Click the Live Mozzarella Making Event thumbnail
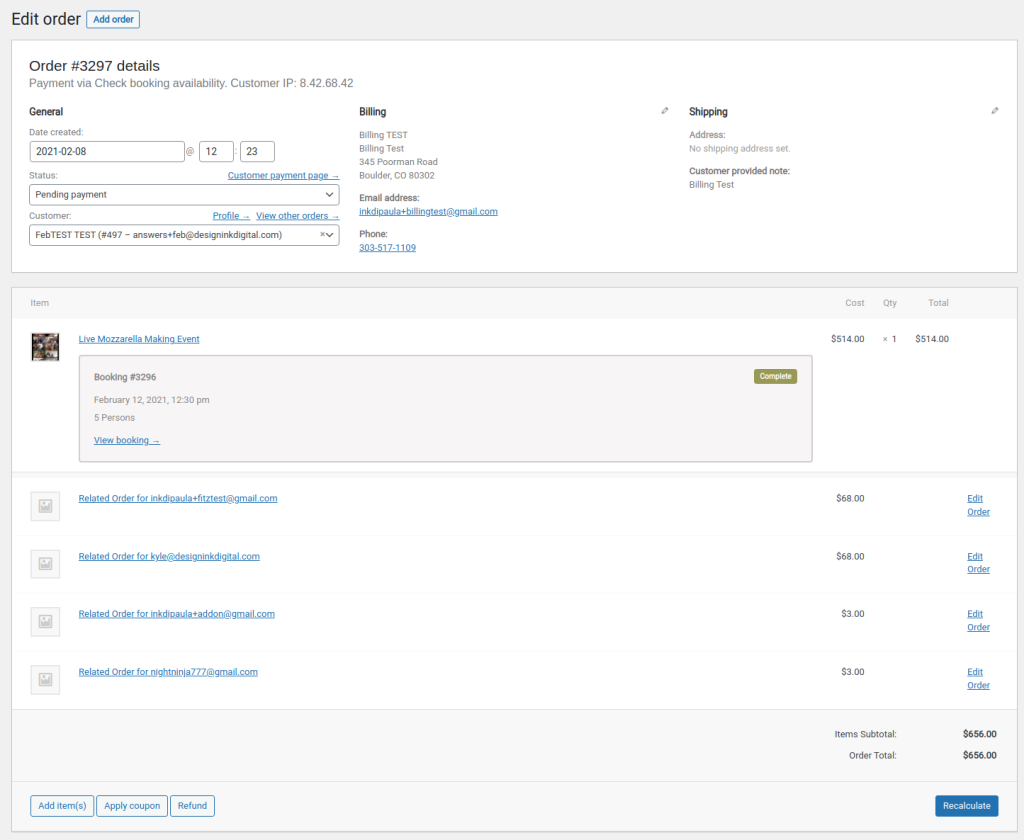 pos(45,347)
